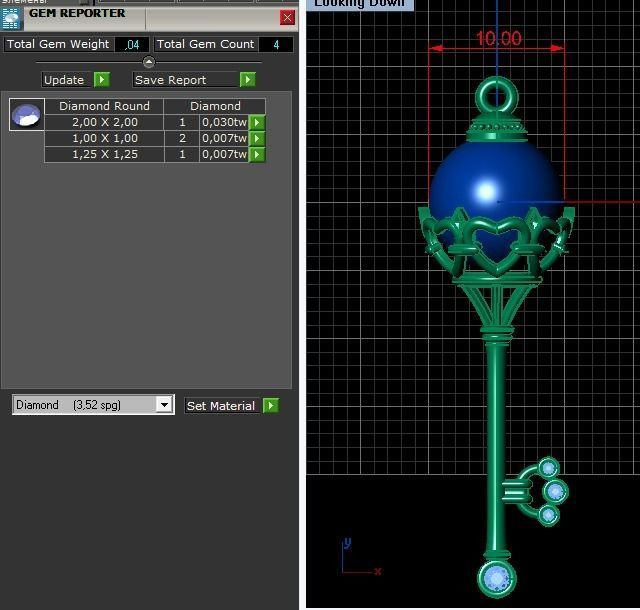
Task: Click green arrow for 2,00 X 2,00 row
Action: pyautogui.click(x=257, y=123)
